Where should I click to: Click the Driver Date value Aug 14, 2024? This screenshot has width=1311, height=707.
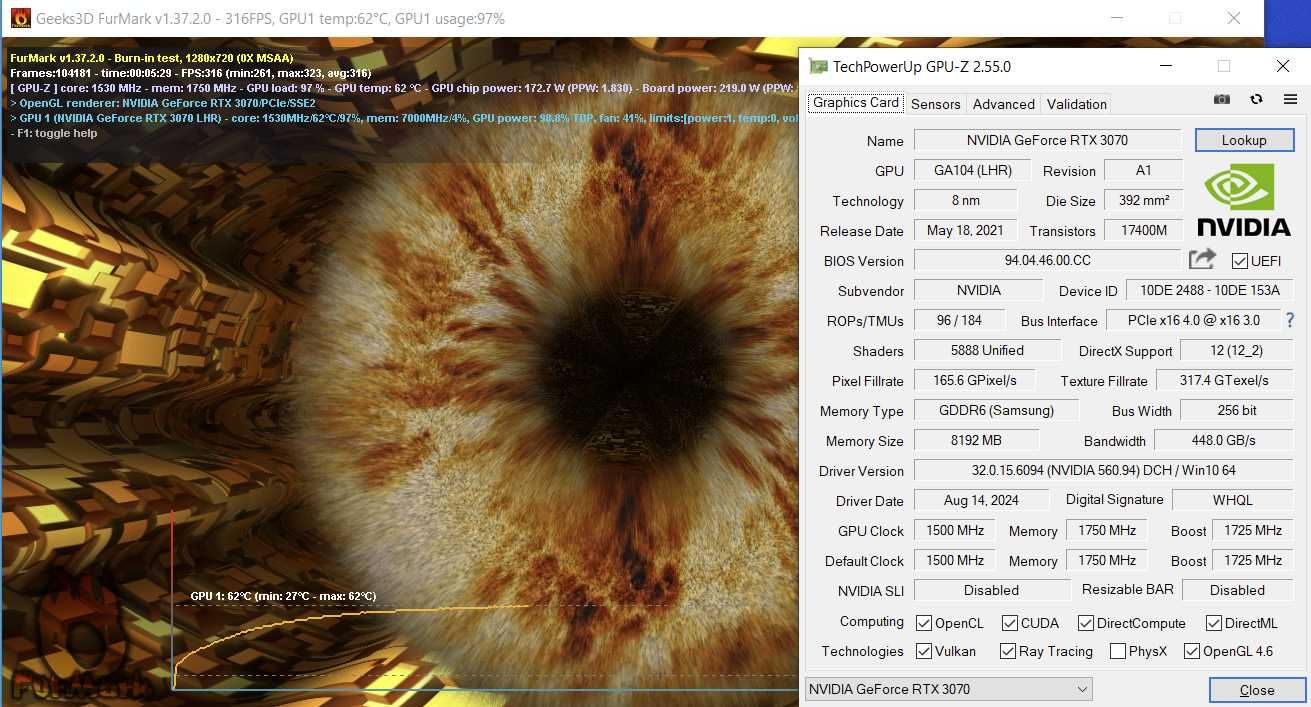[x=981, y=500]
